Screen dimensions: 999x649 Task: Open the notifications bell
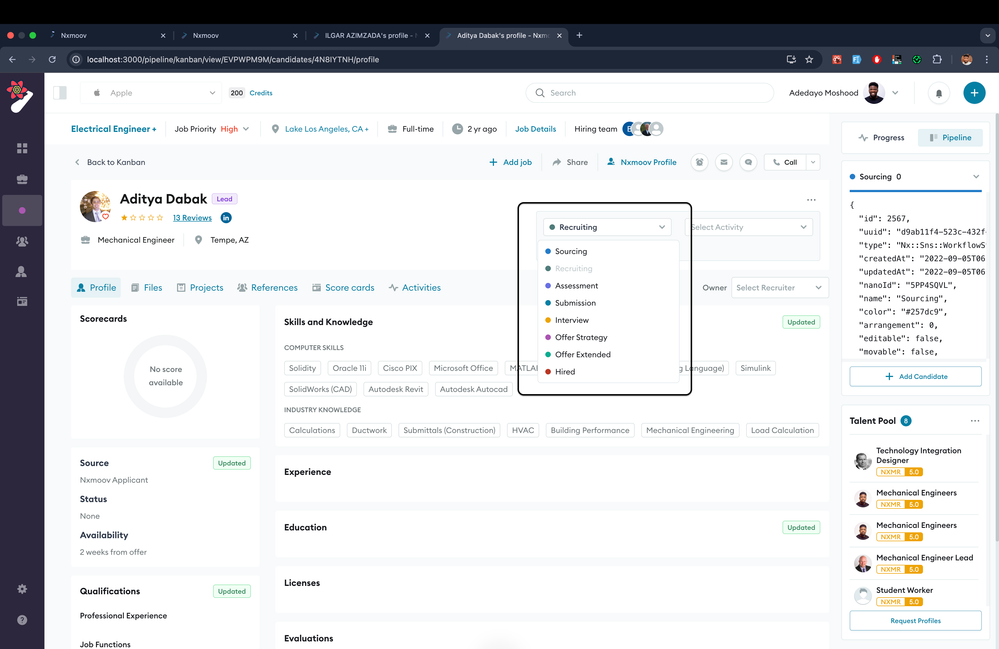pyautogui.click(x=938, y=93)
